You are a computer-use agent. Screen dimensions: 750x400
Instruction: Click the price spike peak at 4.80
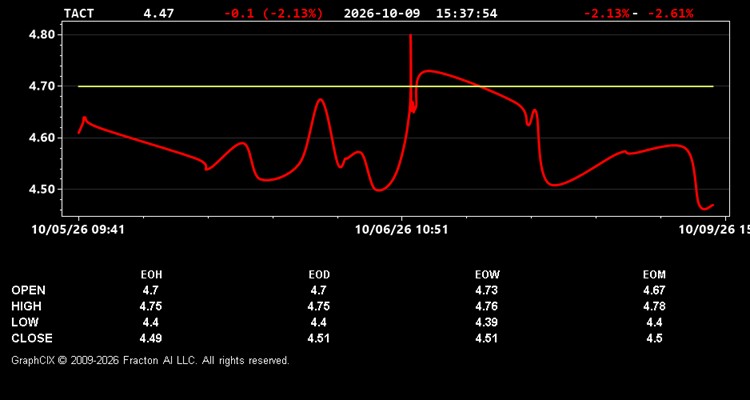410,36
